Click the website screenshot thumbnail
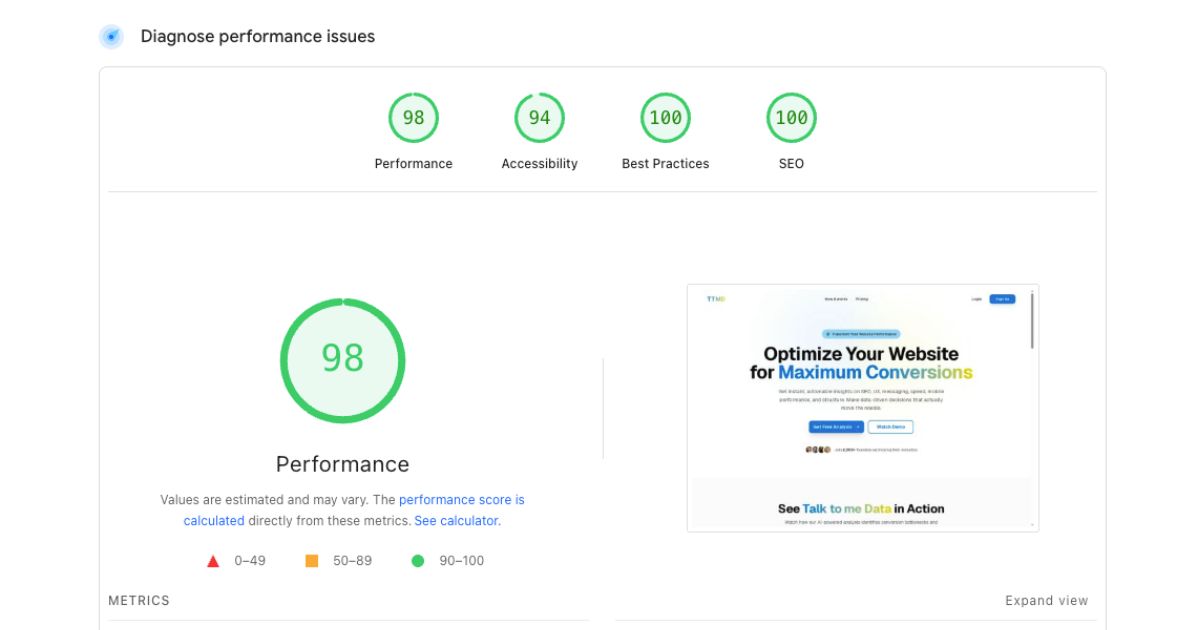Screen dimensions: 1200x630 (x=862, y=408)
